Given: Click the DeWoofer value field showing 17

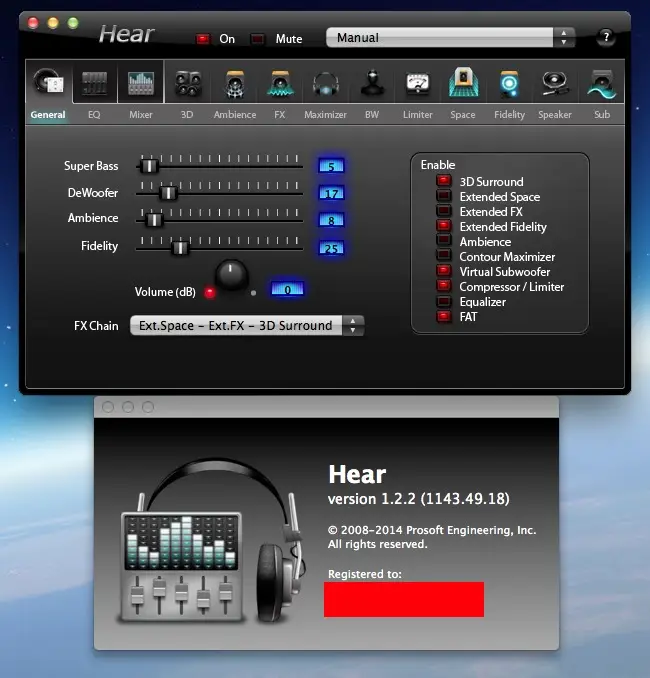Looking at the screenshot, I should click(x=331, y=193).
